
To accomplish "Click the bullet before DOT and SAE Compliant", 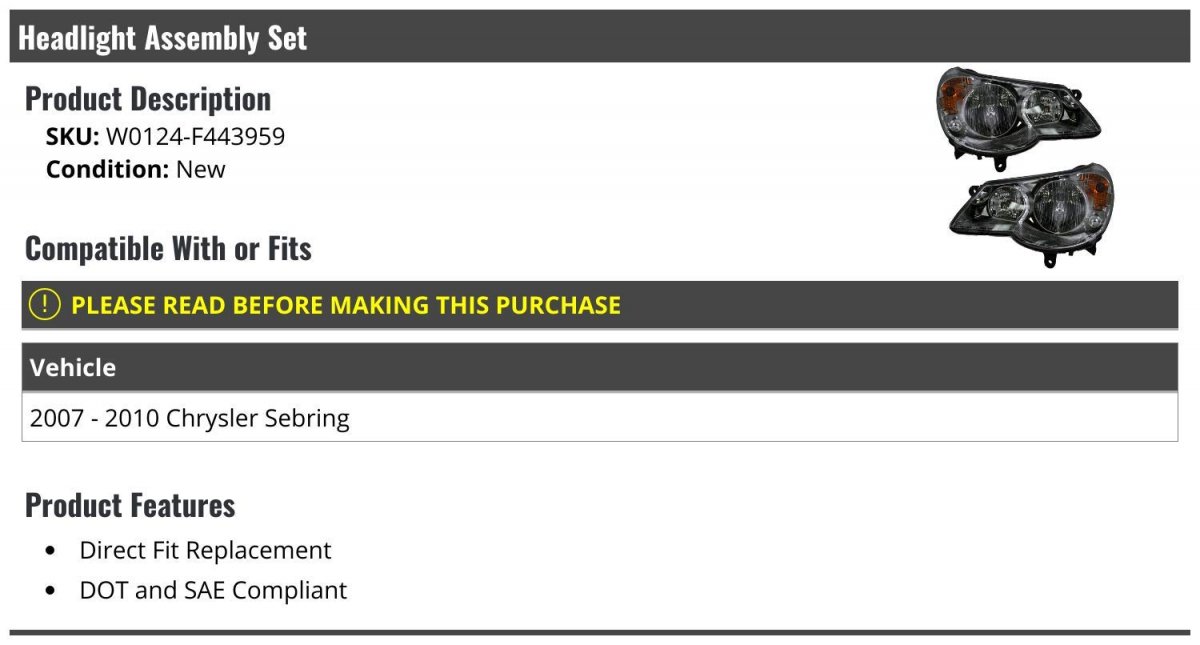I will [51, 592].
